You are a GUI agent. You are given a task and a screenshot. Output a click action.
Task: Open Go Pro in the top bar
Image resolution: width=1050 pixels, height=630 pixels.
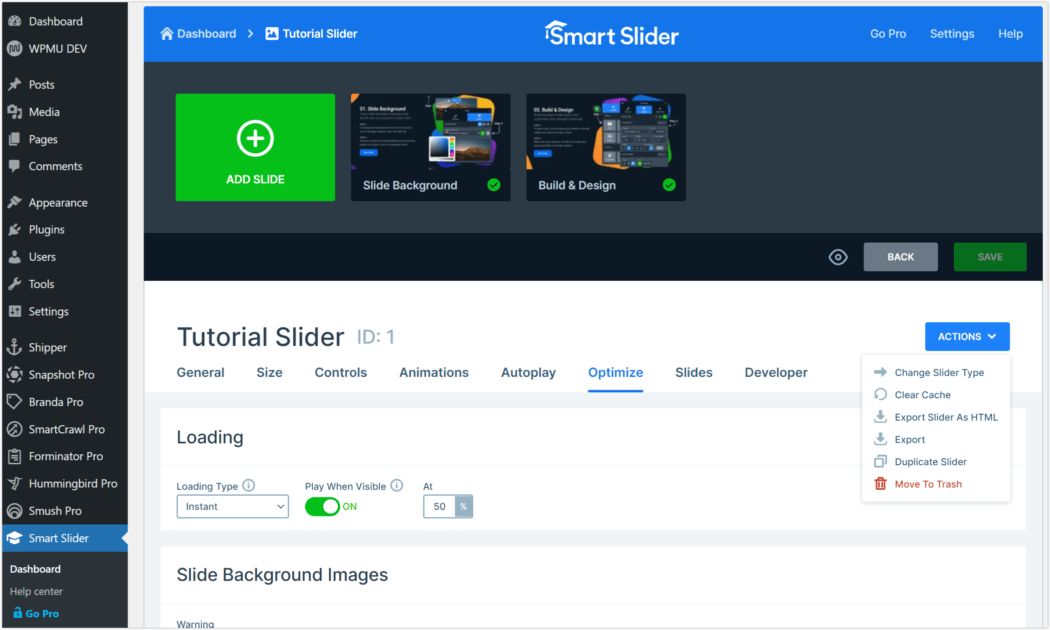(888, 33)
